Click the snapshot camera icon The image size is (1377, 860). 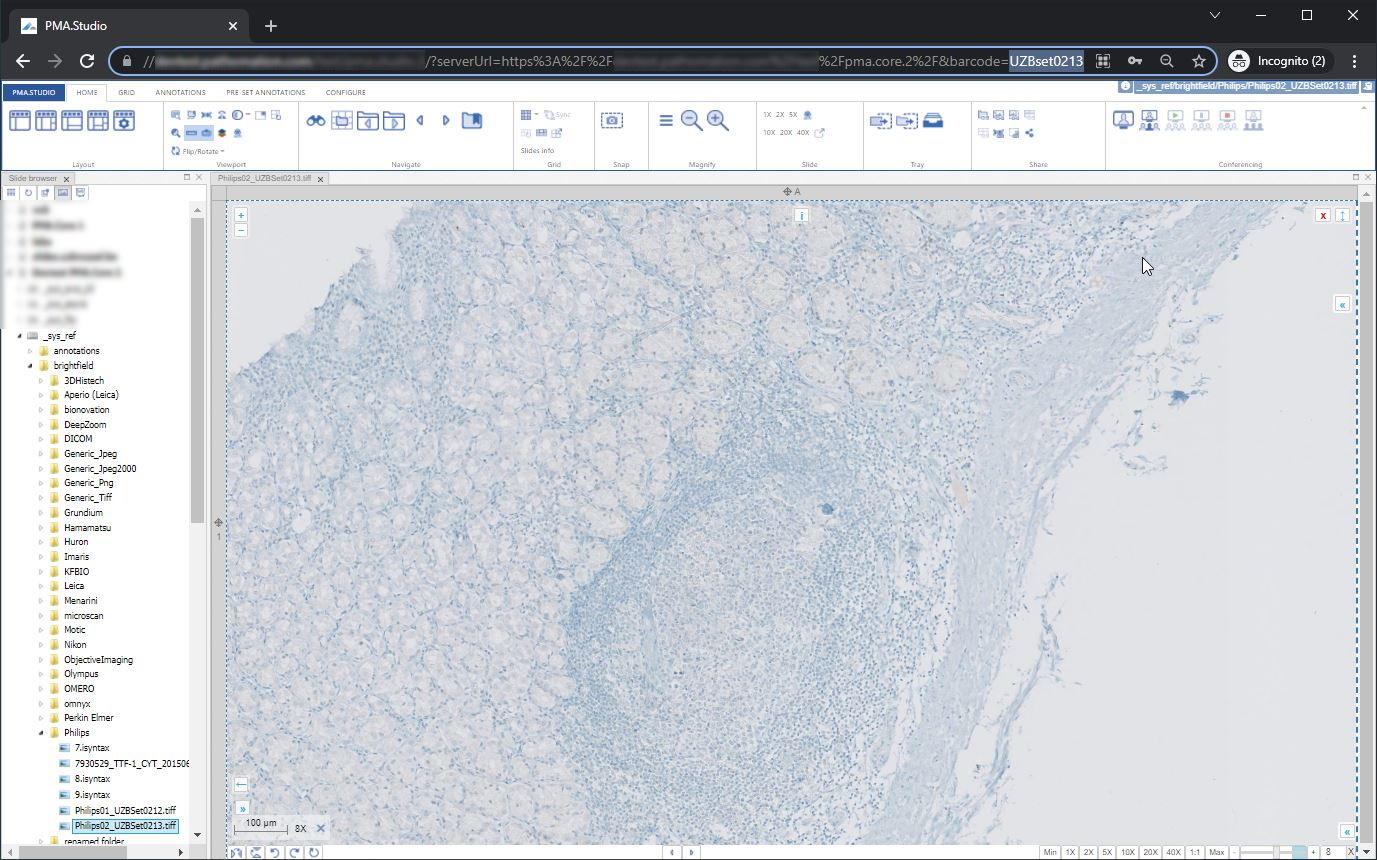point(612,121)
